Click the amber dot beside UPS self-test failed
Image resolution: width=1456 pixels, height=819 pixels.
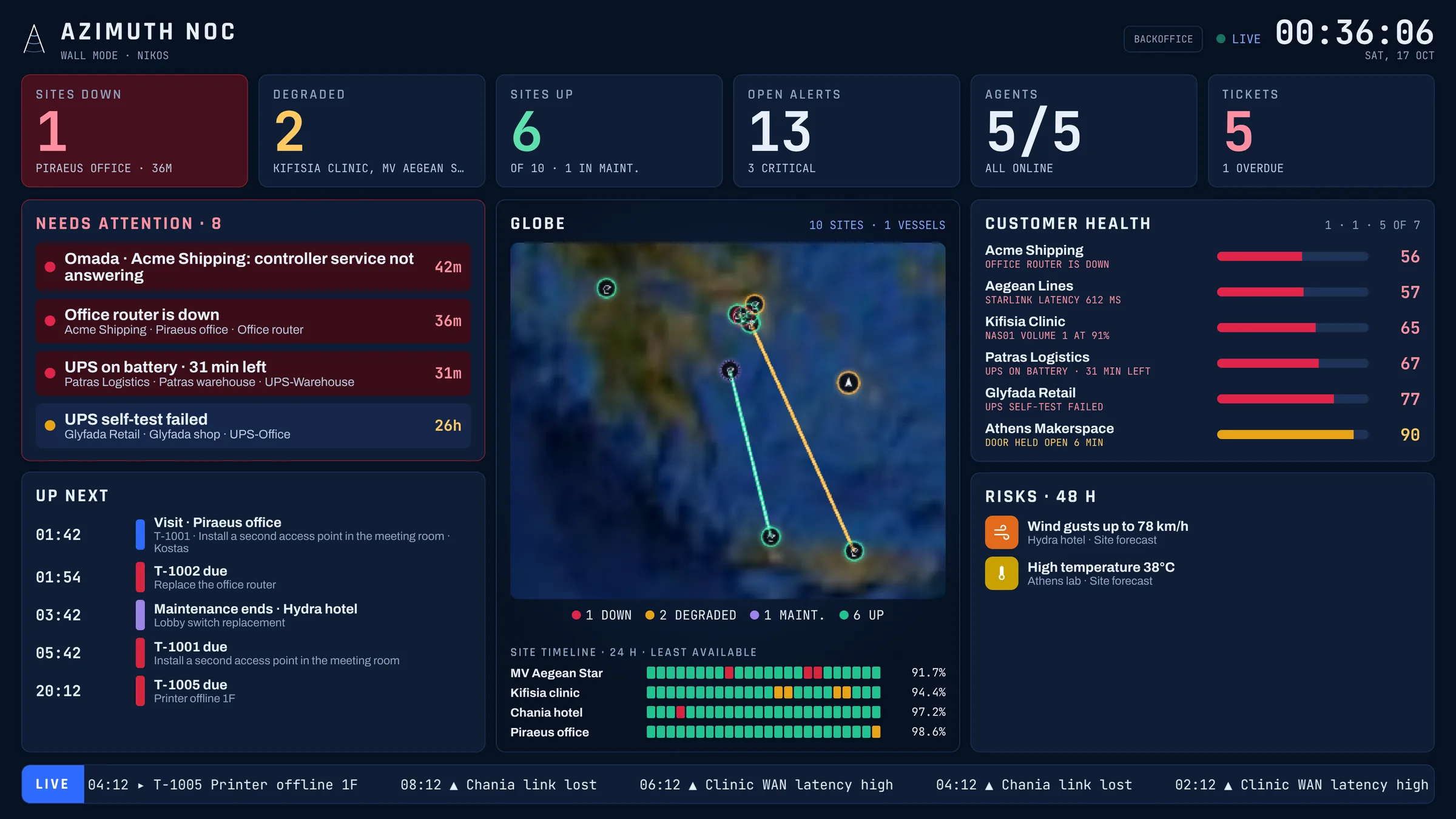pyautogui.click(x=50, y=425)
